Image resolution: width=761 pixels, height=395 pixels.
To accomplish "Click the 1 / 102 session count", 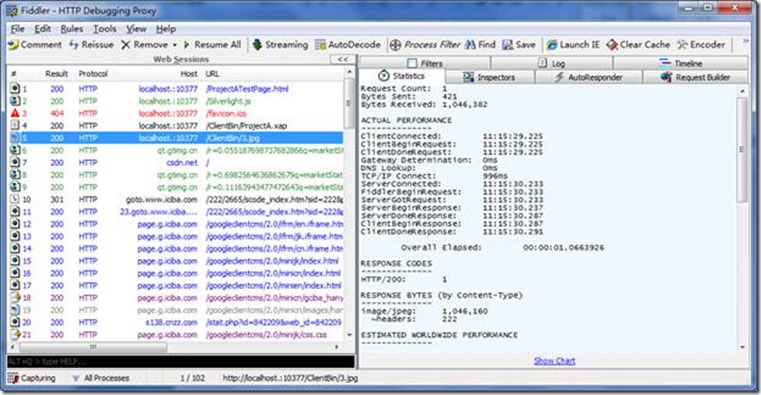I will 192,378.
